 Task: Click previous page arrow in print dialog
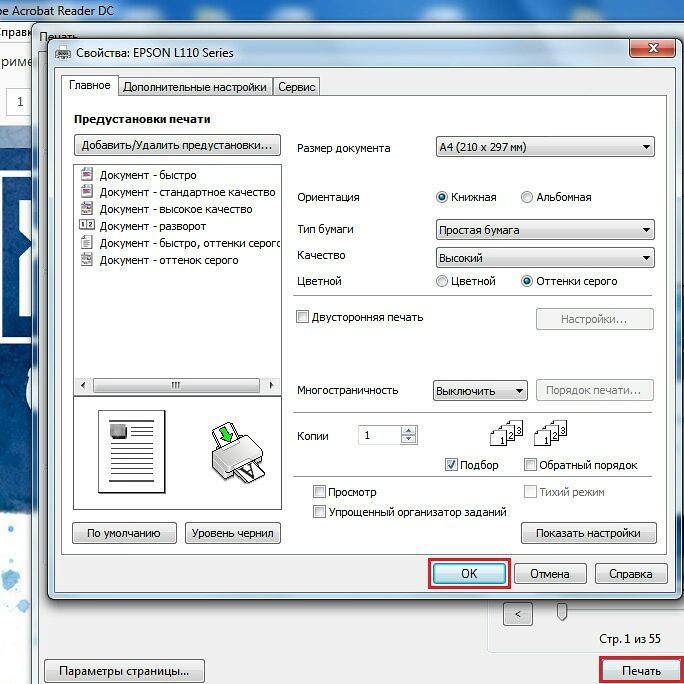(x=518, y=614)
